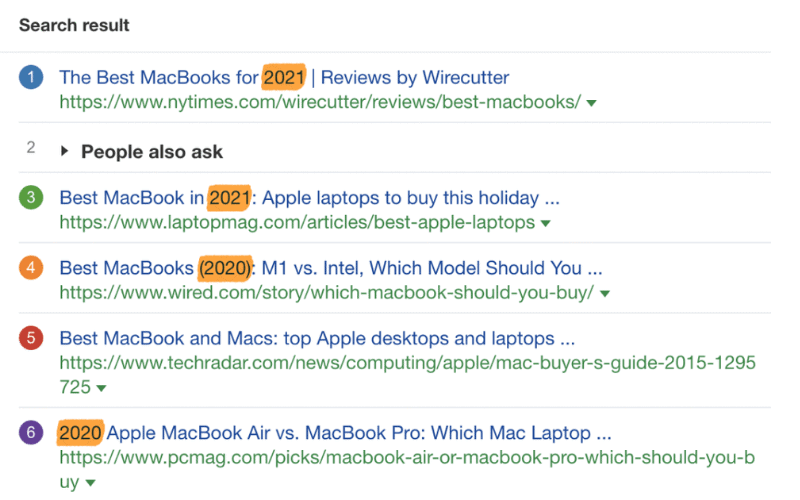Expand the People also ask section

tap(64, 151)
